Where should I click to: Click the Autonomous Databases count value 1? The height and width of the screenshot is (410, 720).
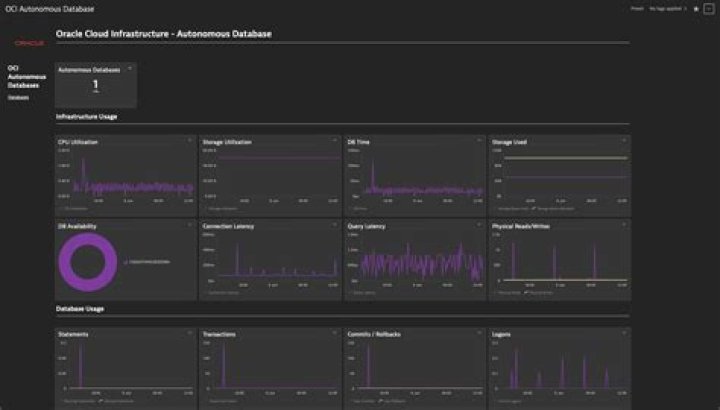96,84
